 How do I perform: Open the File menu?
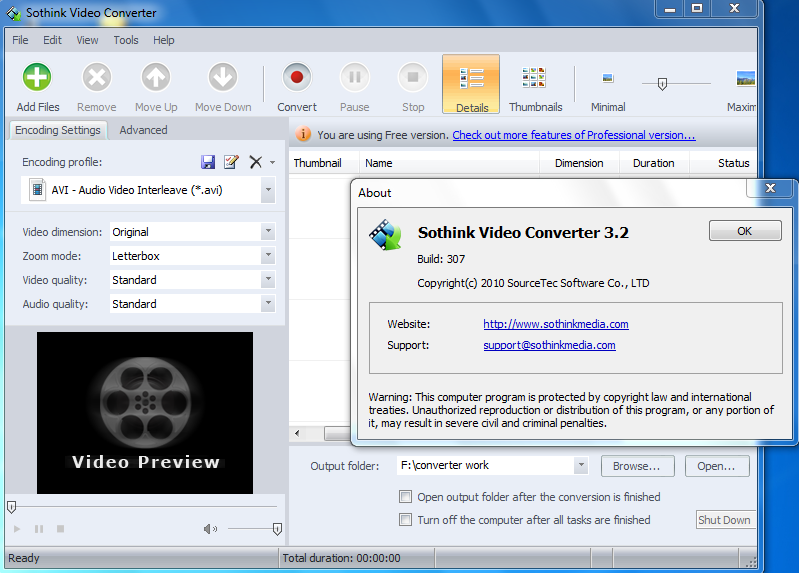(20, 40)
